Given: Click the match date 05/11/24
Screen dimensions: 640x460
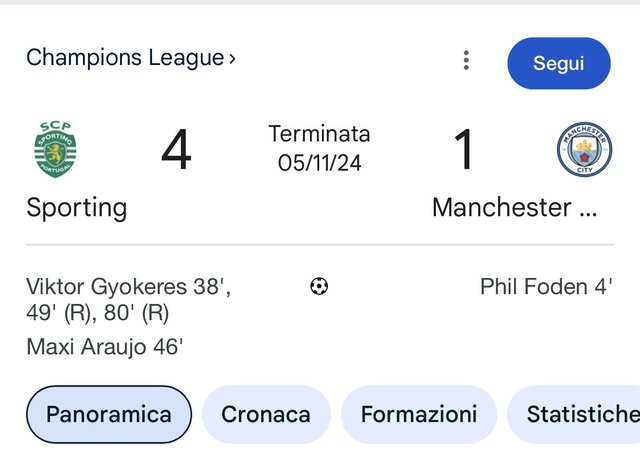Looking at the screenshot, I should pos(320,163).
